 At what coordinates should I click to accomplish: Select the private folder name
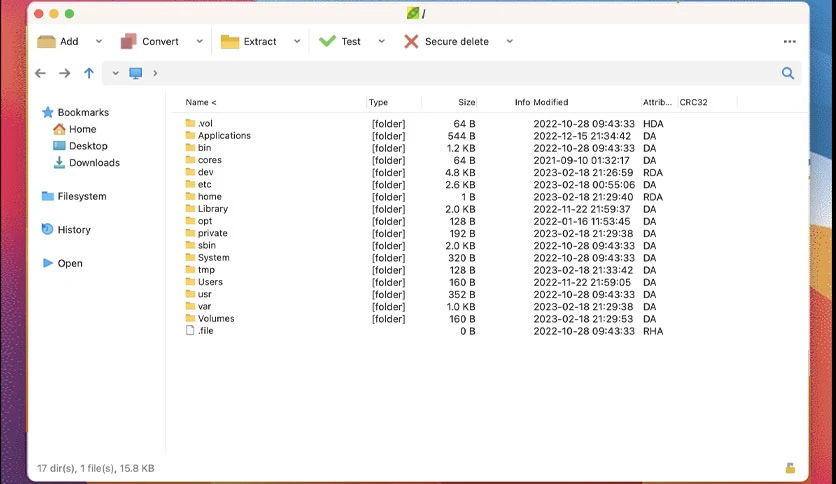pos(213,233)
